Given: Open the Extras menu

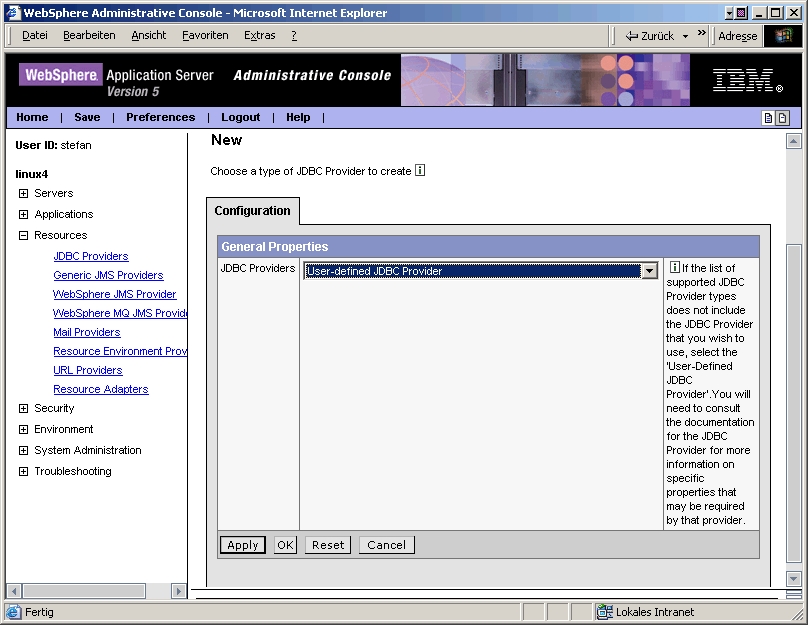Looking at the screenshot, I should (x=260, y=36).
